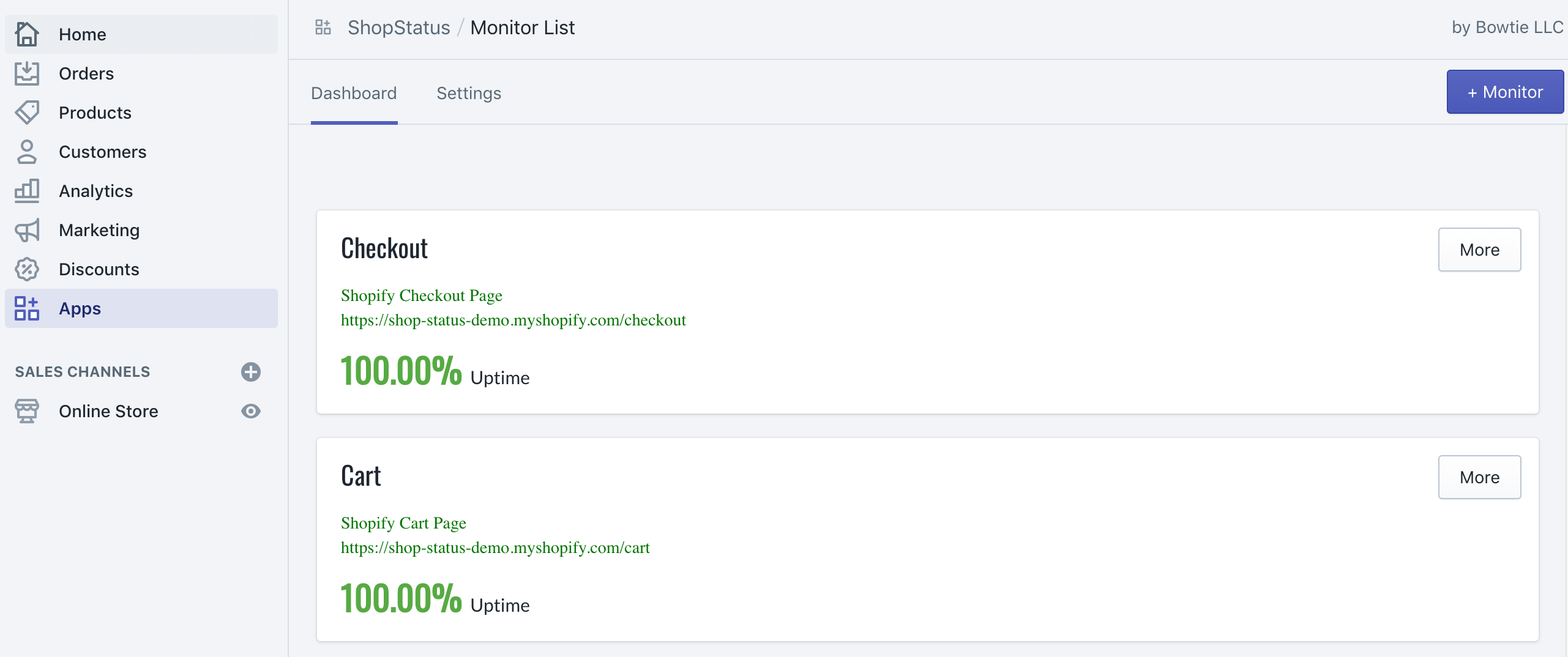Open the shop-status-demo cart URL link
This screenshot has width=1568, height=657.
pos(495,547)
